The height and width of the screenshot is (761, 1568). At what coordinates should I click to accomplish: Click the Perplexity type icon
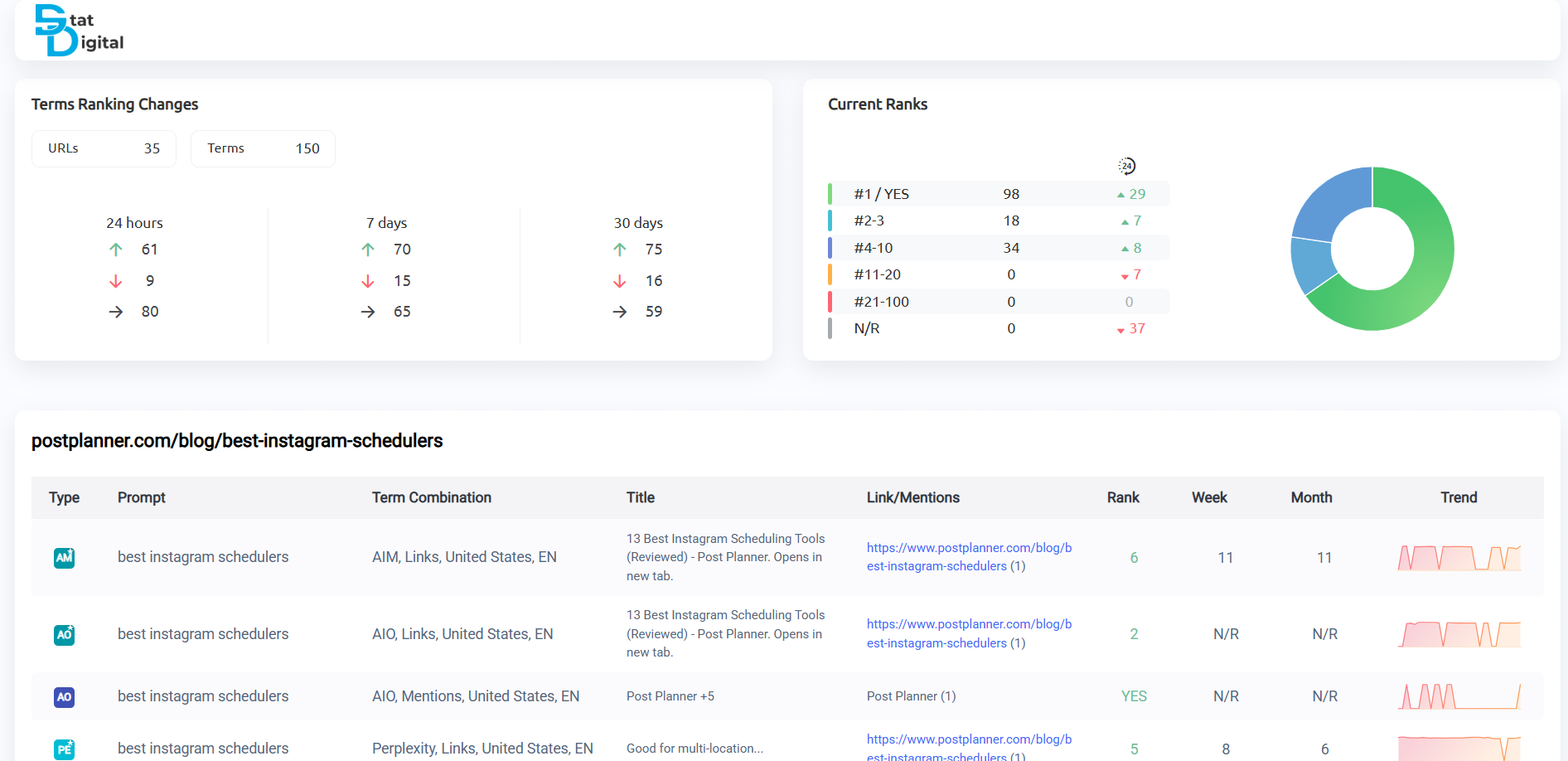[x=64, y=749]
